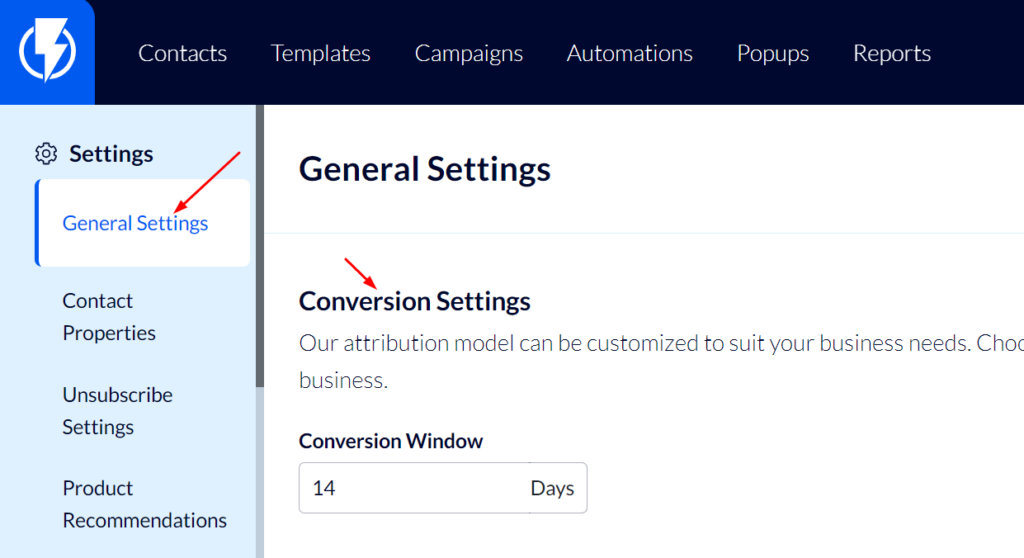Click the Settings gear icon
Viewport: 1024px width, 558px height.
tap(46, 154)
